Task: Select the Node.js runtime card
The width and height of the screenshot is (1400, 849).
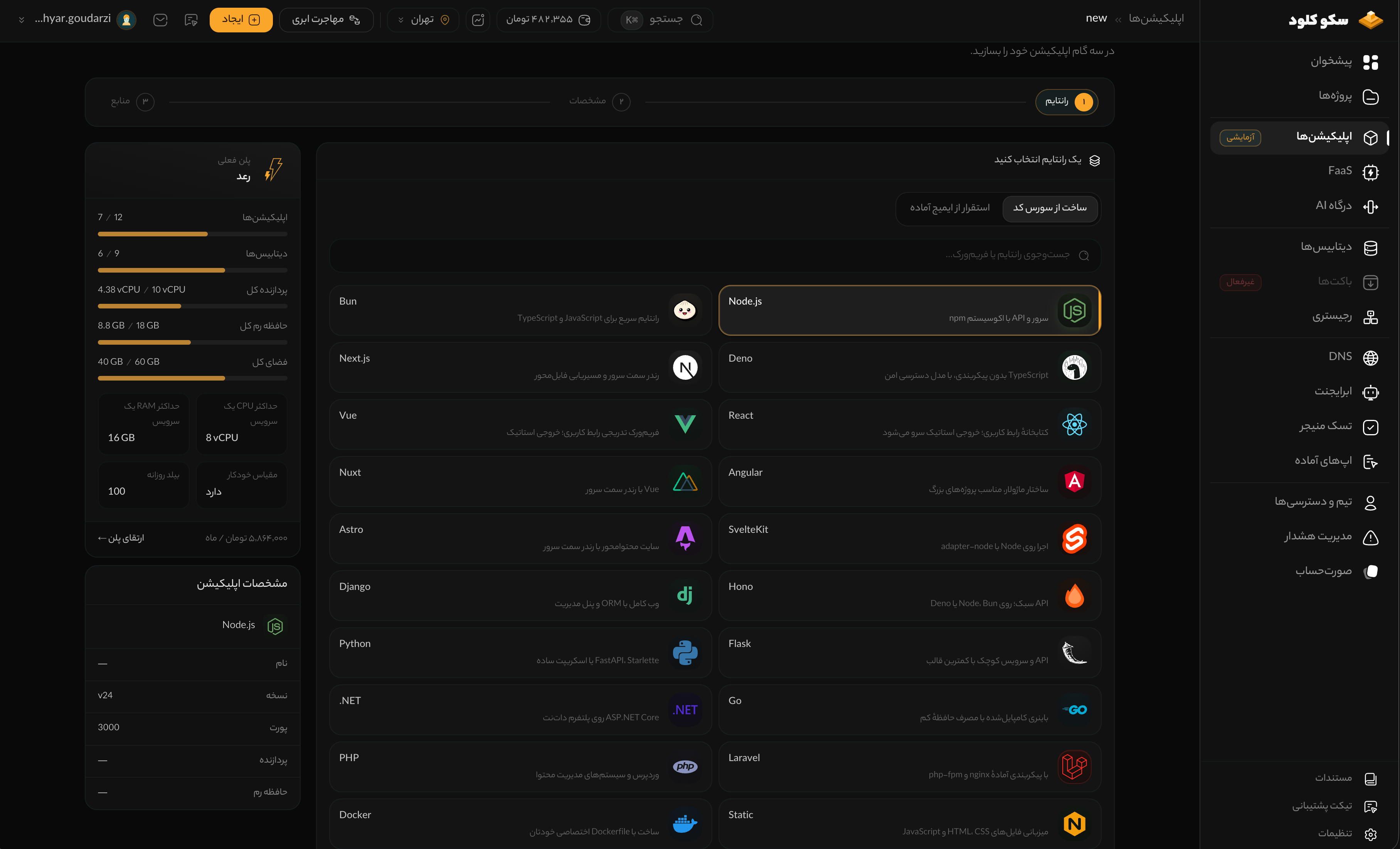Action: click(x=910, y=310)
